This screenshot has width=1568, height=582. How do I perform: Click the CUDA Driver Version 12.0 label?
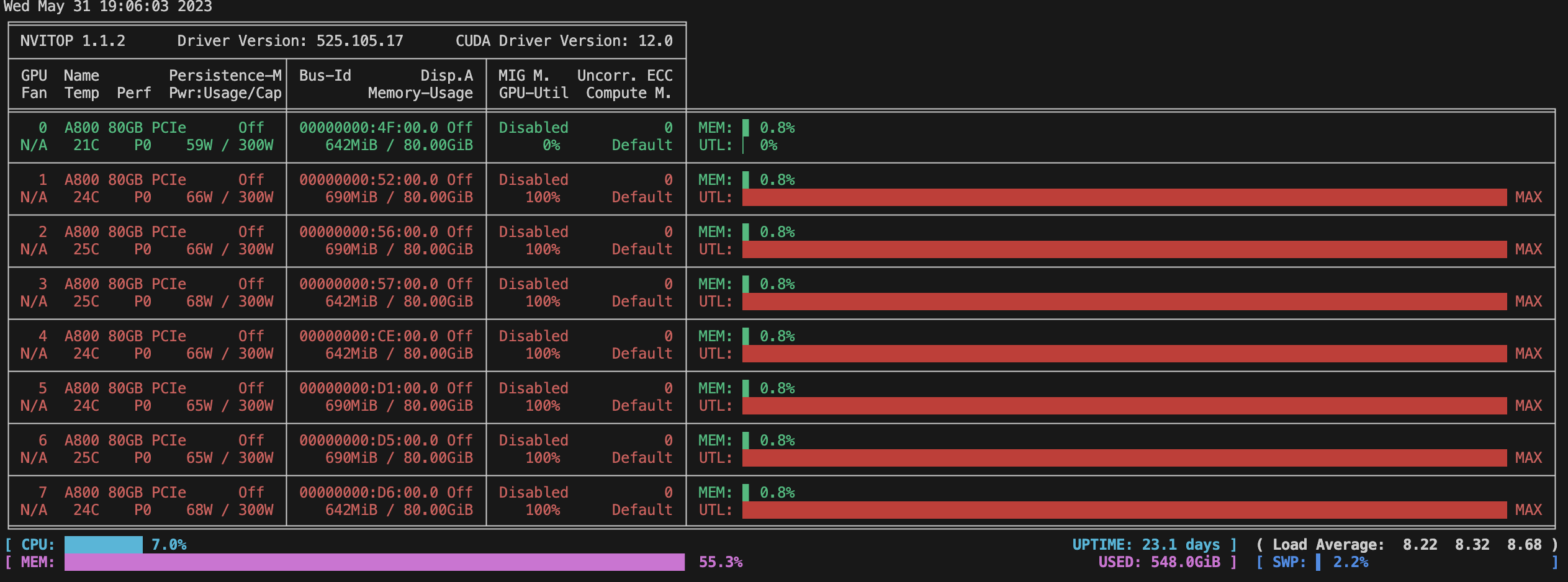[564, 41]
